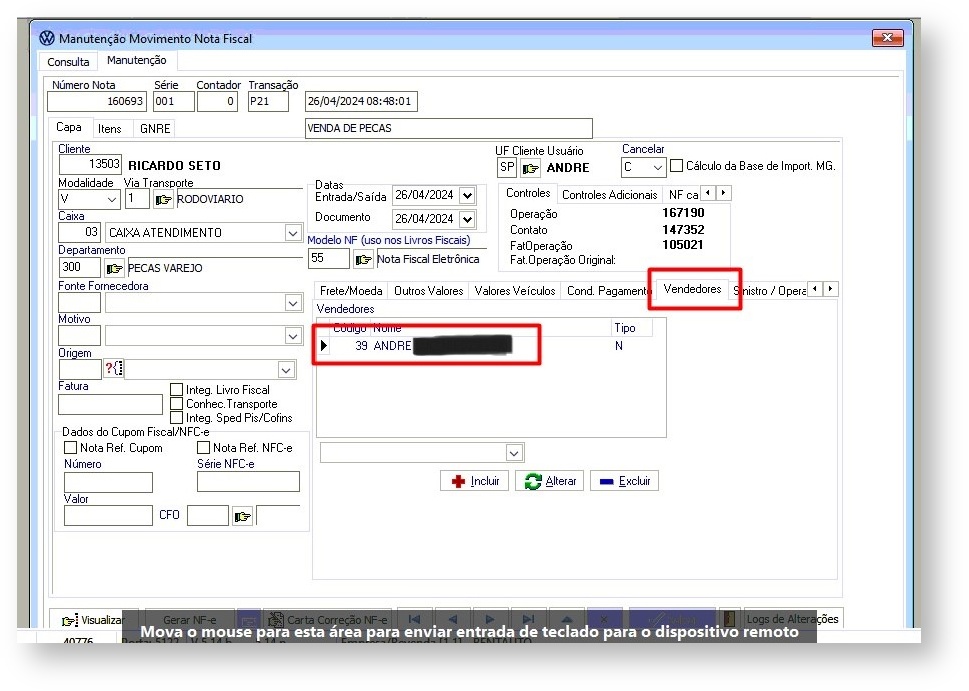Image resolution: width=969 pixels, height=691 pixels.
Task: Select the Vendedores tab
Action: (692, 289)
